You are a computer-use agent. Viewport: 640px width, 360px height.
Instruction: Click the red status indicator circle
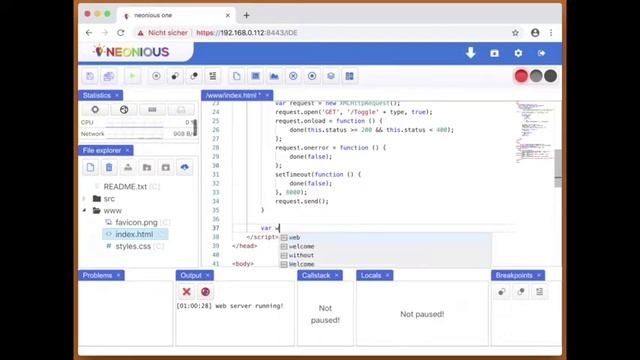tap(521, 76)
